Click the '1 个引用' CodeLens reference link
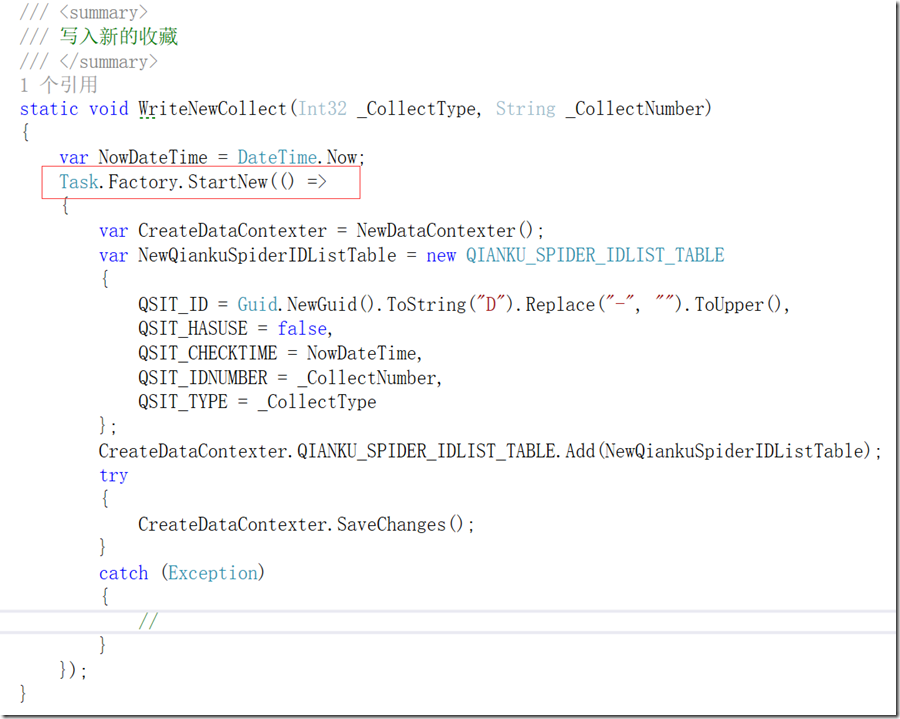This screenshot has height=719, width=900. (x=59, y=85)
